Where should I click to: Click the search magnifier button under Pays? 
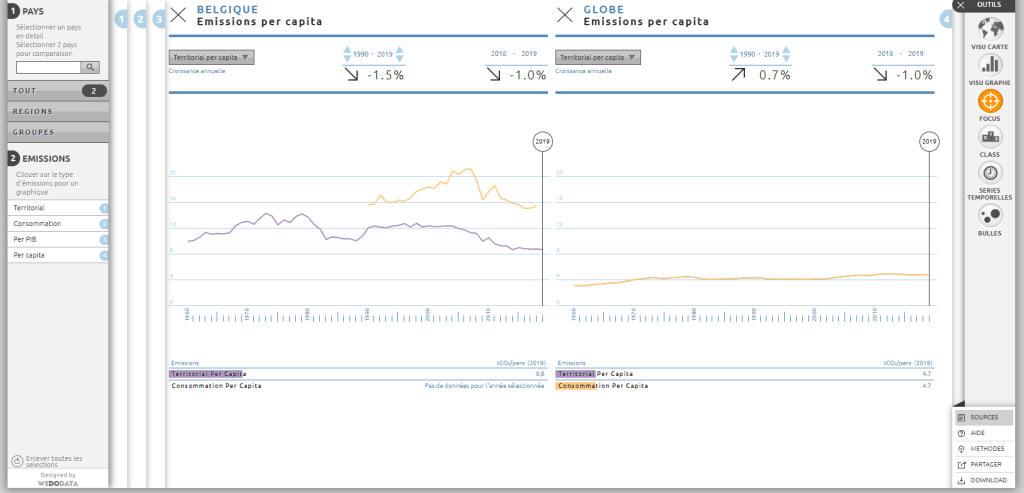click(x=90, y=67)
